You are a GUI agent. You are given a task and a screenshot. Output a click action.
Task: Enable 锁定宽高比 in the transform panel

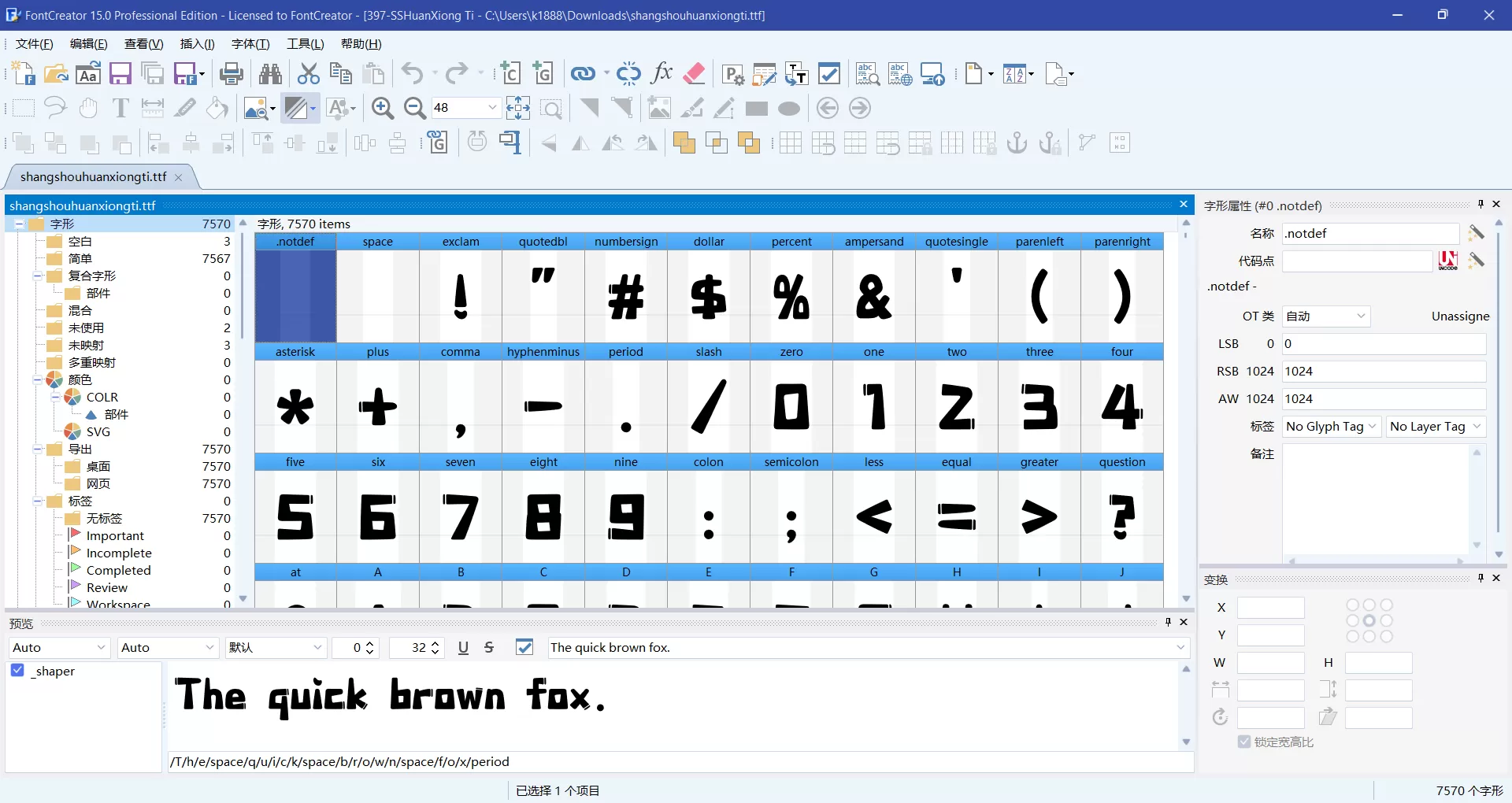[x=1244, y=742]
